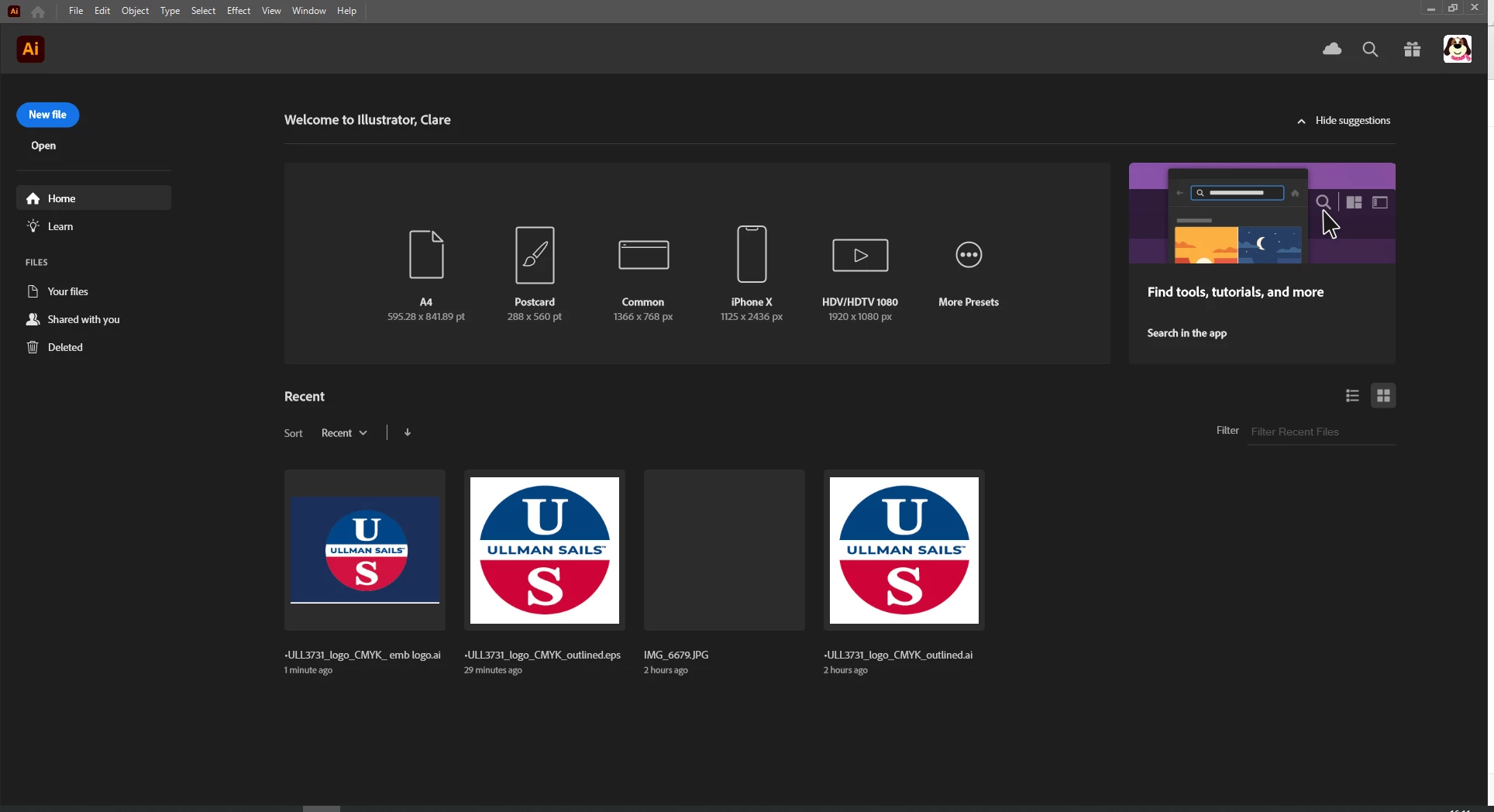Viewport: 1494px width, 812px height.
Task: Open the Window menu
Action: point(308,11)
